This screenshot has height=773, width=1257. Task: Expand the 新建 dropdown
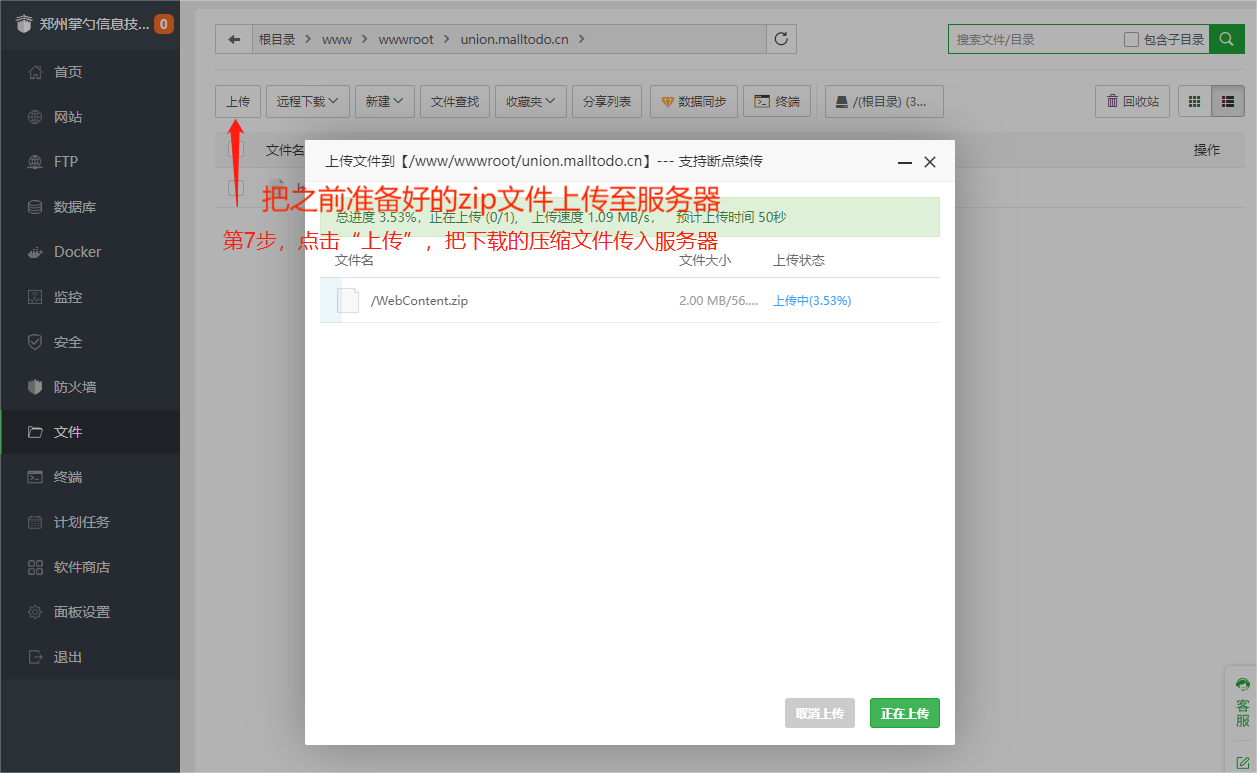[385, 101]
